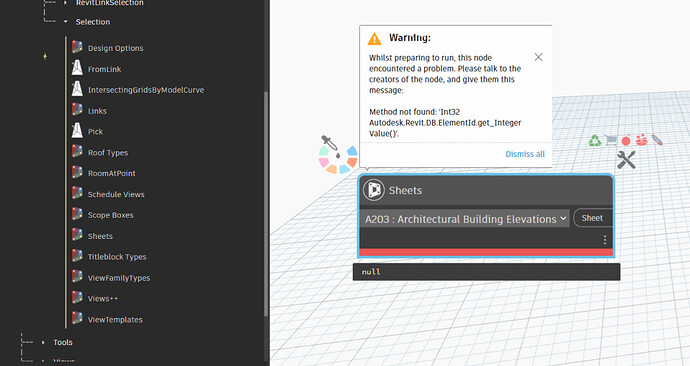Select the ViewTemplates library item
Viewport: 690px width, 366px height.
point(115,320)
